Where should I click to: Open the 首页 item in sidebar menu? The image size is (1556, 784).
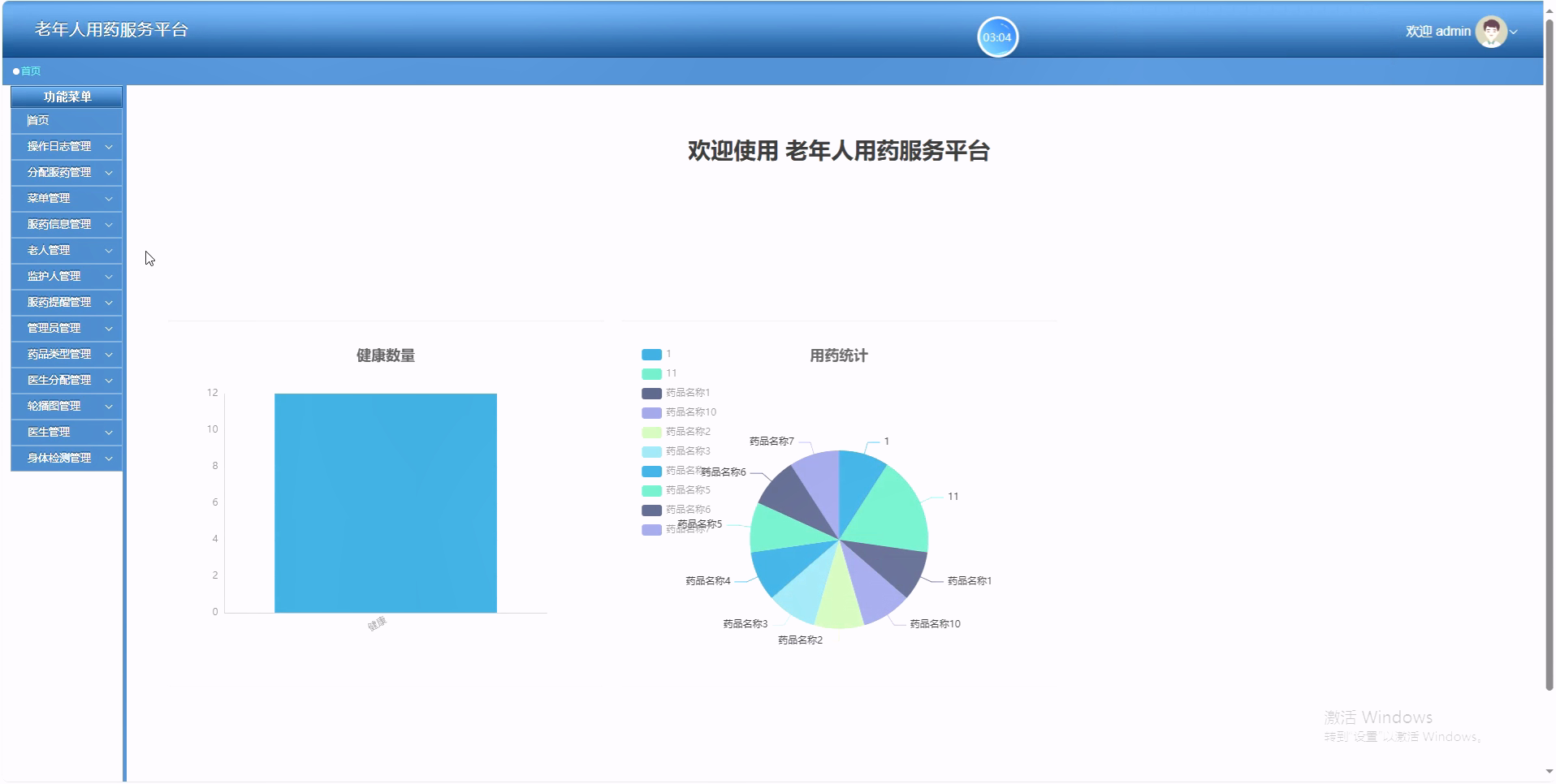tap(67, 120)
